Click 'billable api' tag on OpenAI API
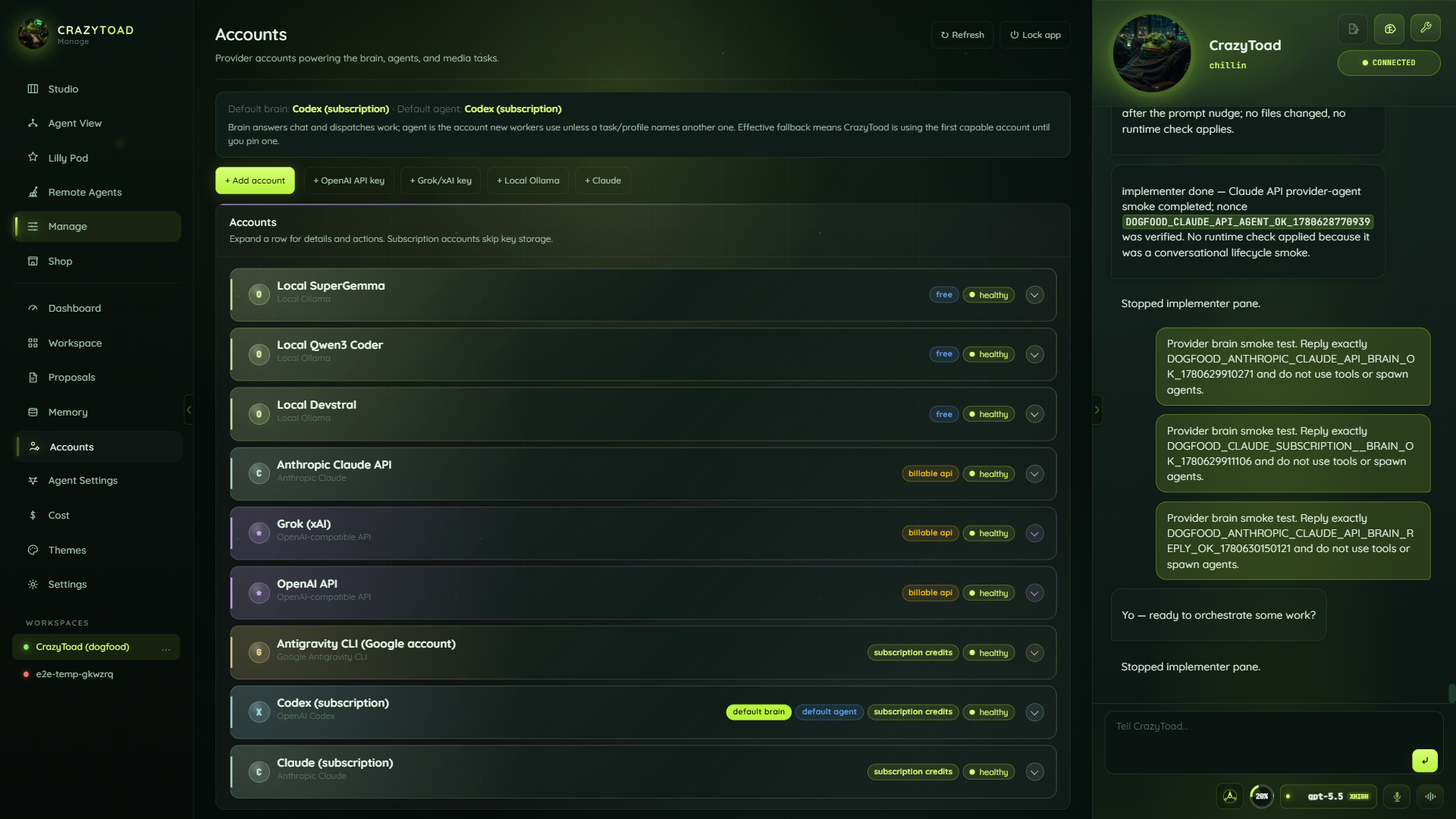 (x=930, y=593)
